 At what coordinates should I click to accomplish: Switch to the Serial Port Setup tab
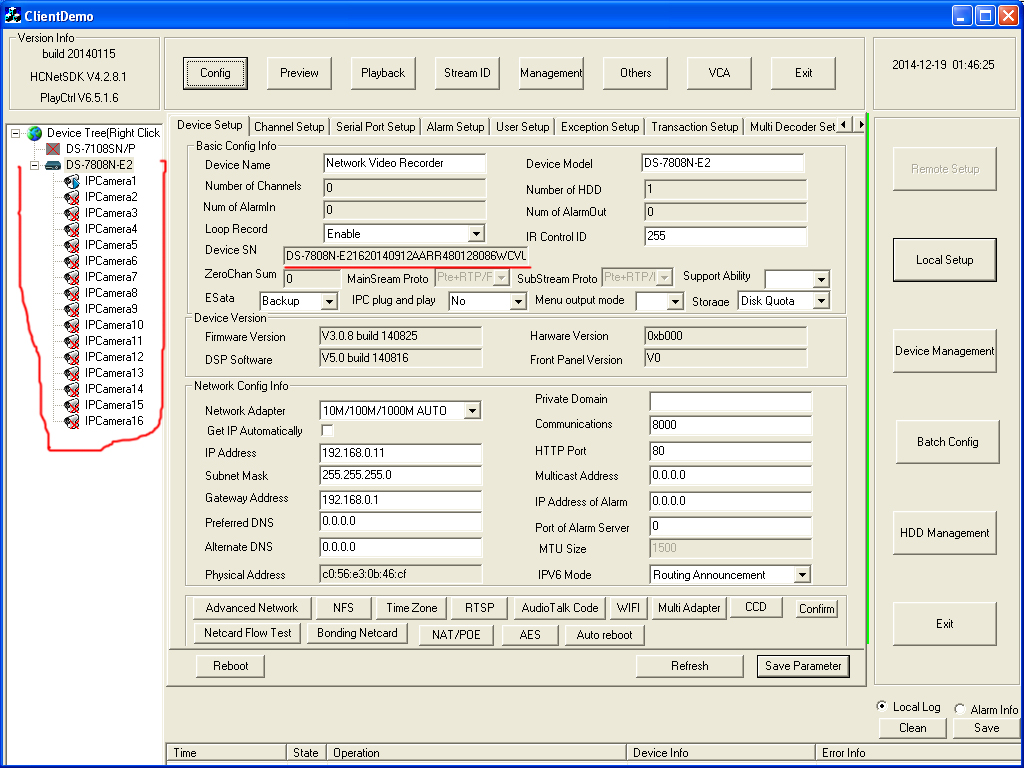(376, 127)
